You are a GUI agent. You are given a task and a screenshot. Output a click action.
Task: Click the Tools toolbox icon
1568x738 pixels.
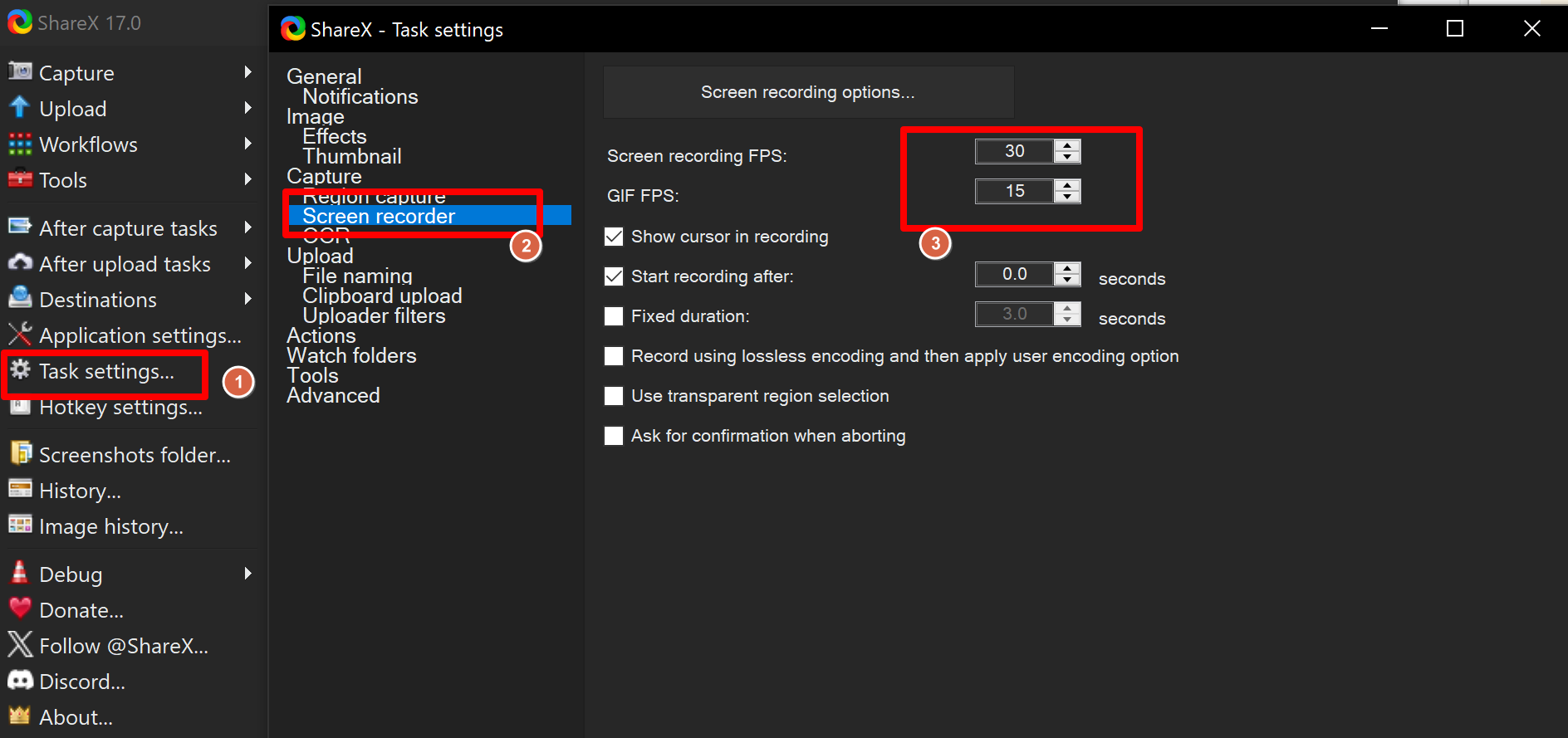(20, 179)
